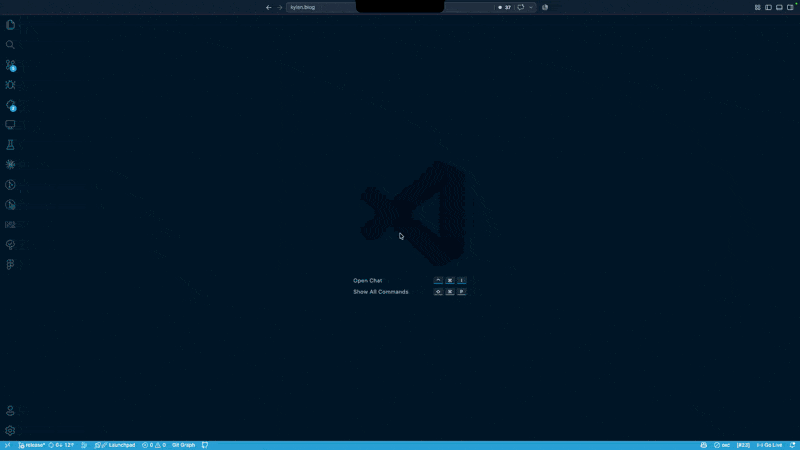Open the remote window indicator in status bar
The width and height of the screenshot is (800, 450).
point(7,445)
